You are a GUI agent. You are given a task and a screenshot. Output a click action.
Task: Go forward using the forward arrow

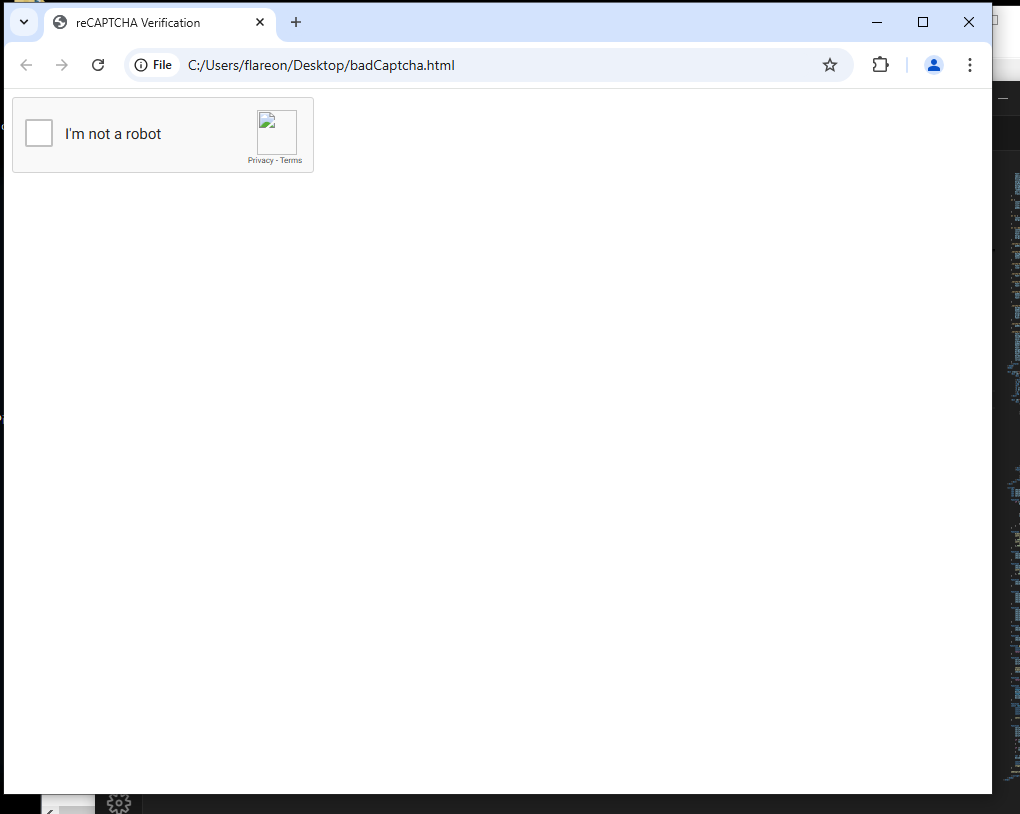[62, 65]
